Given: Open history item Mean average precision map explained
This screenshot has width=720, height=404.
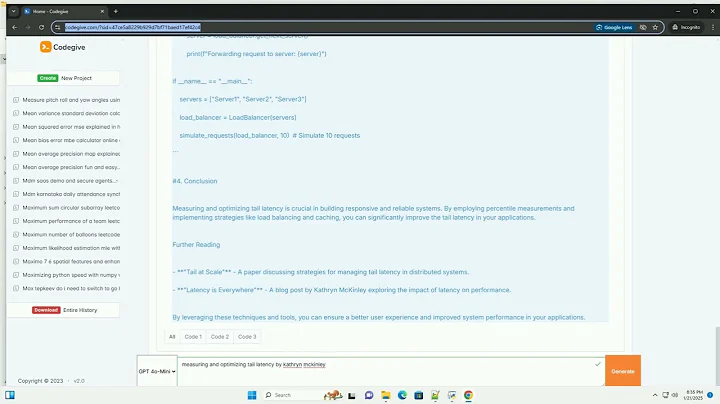Looking at the screenshot, I should [x=71, y=154].
